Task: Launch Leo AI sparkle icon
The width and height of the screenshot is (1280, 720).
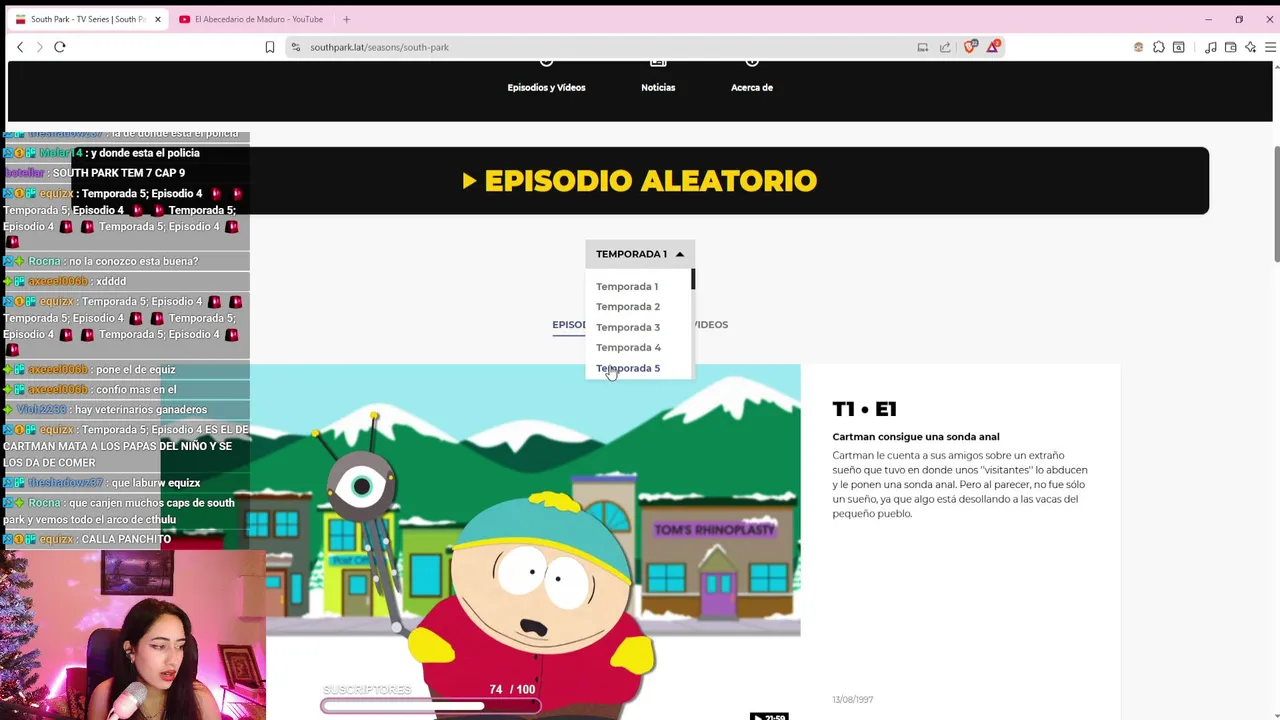Action: click(1251, 47)
